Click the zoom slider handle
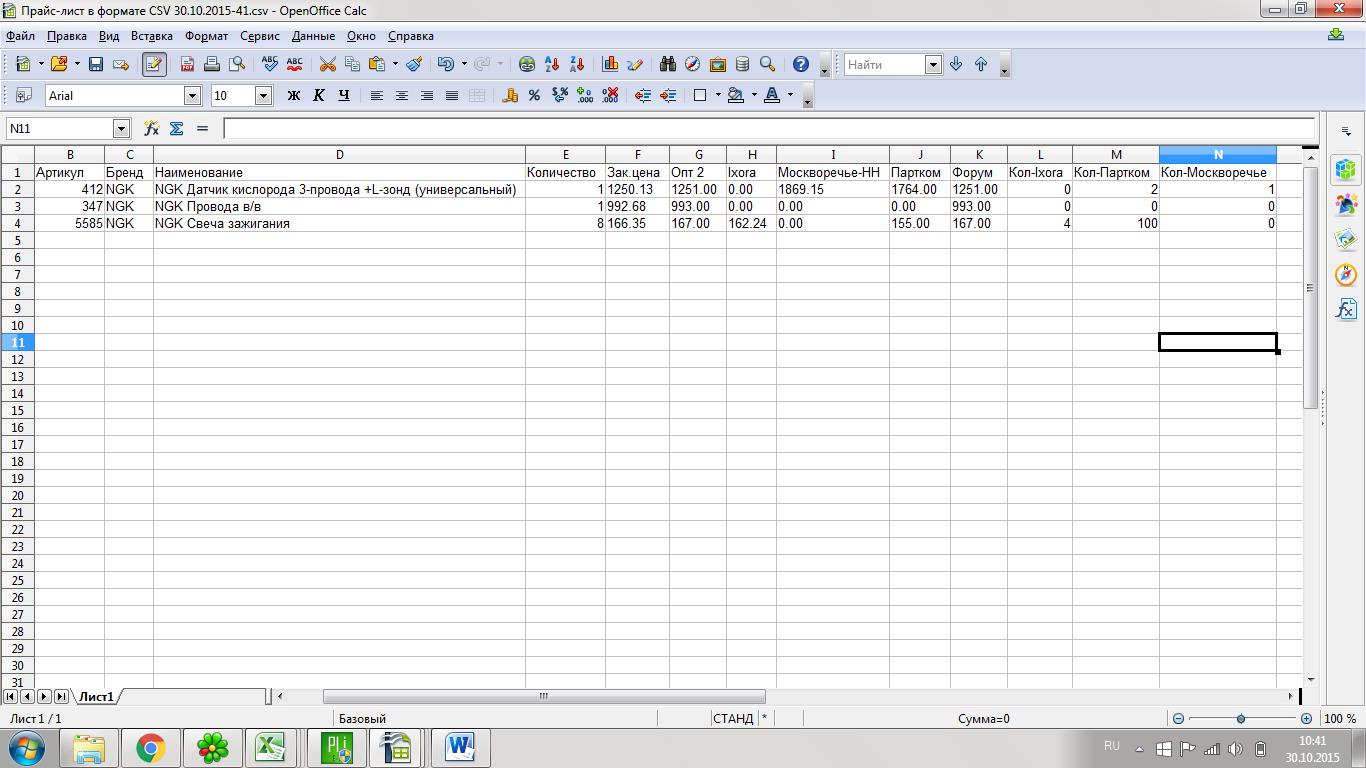 [x=1241, y=718]
